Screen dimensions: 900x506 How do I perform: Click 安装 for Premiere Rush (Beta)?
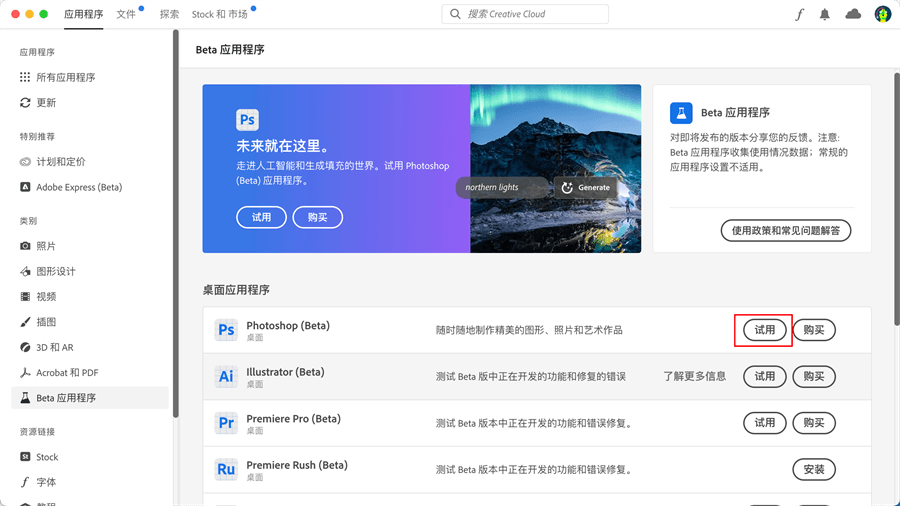(x=814, y=469)
